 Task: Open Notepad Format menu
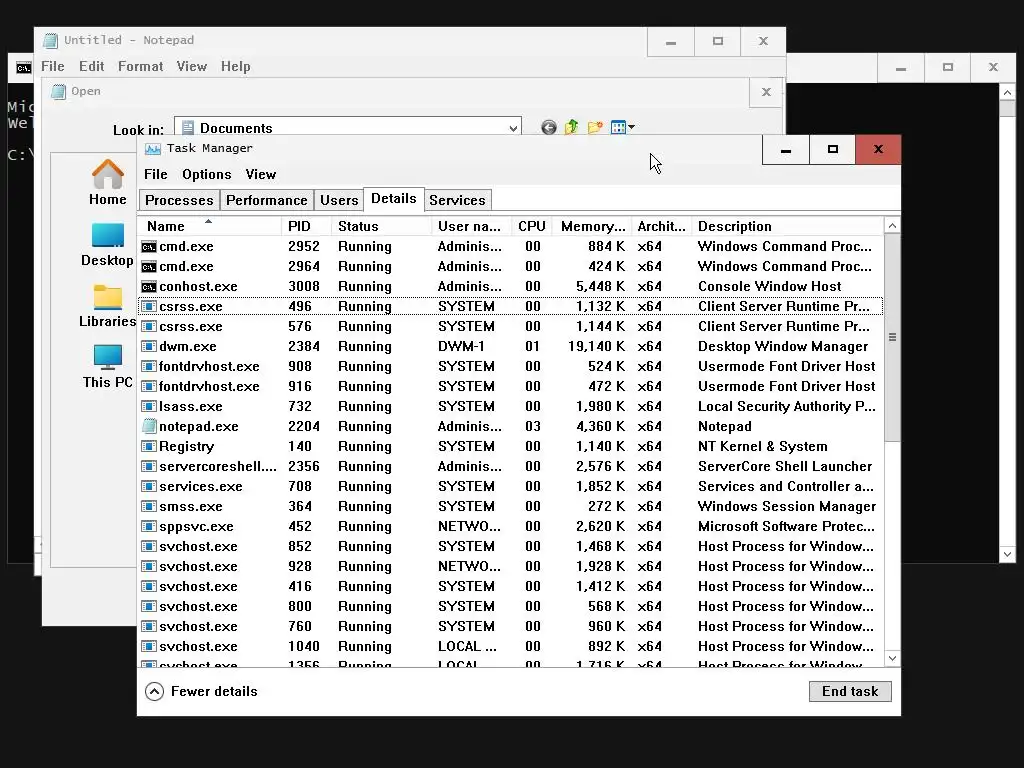coord(140,67)
